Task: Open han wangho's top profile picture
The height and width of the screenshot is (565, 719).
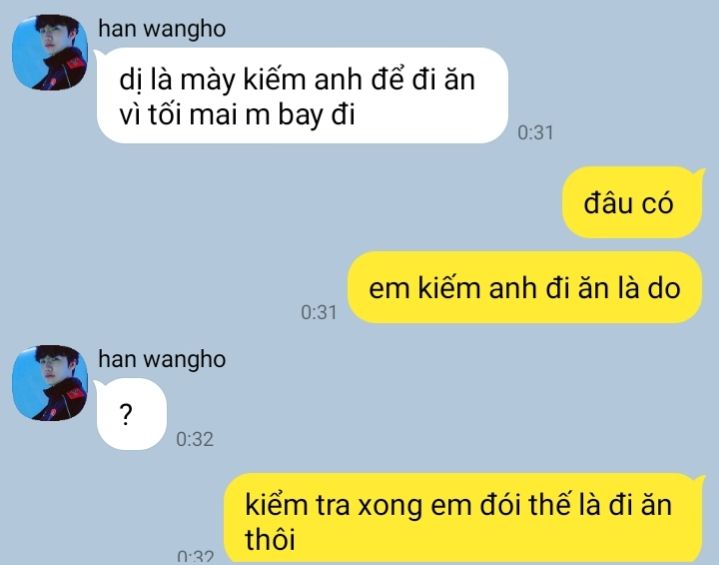Action: pos(50,52)
